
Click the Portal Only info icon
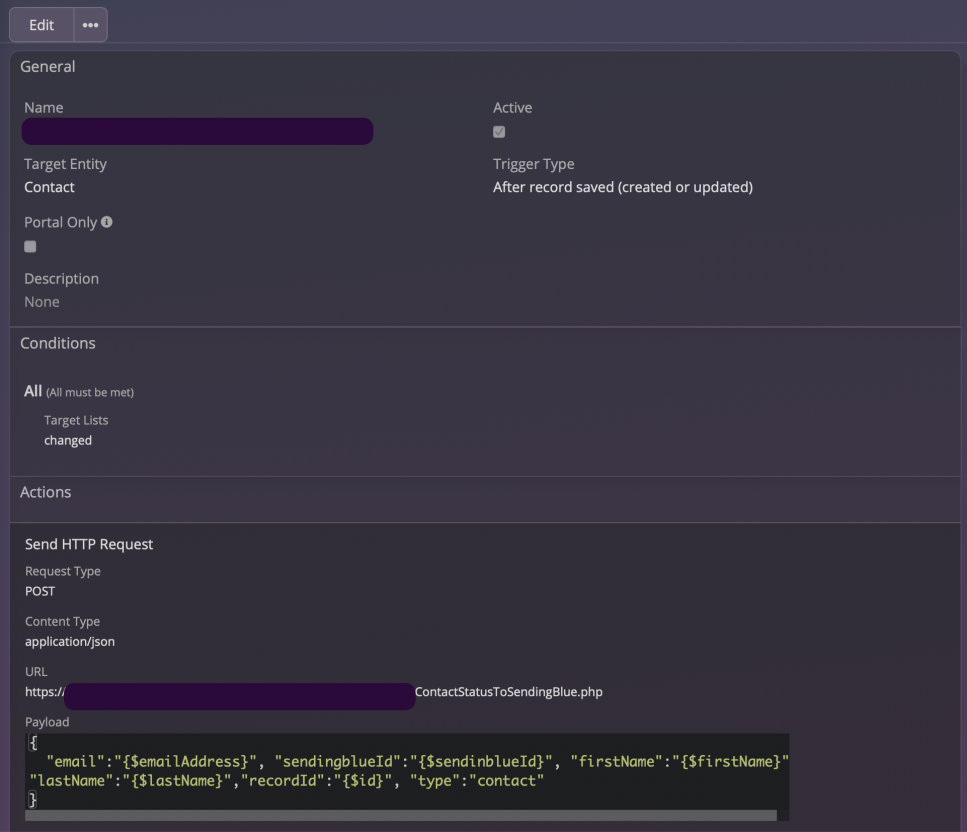click(x=107, y=222)
